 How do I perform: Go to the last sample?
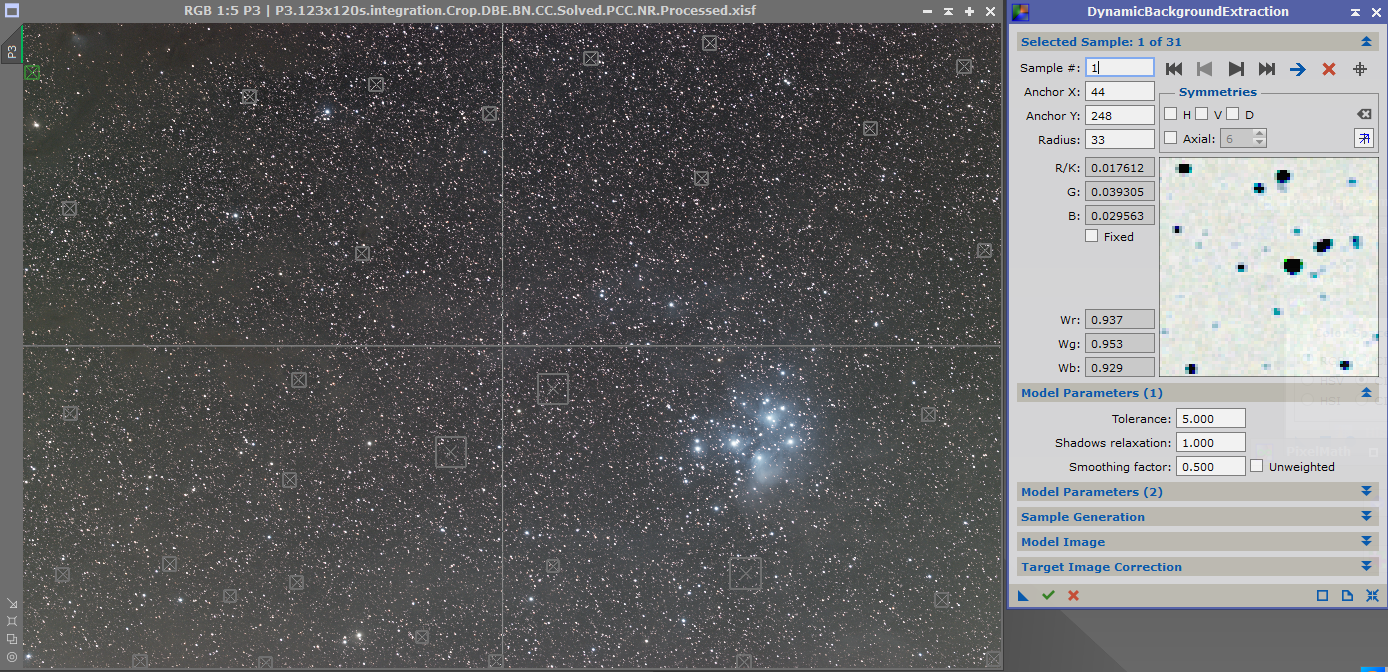coord(1266,69)
